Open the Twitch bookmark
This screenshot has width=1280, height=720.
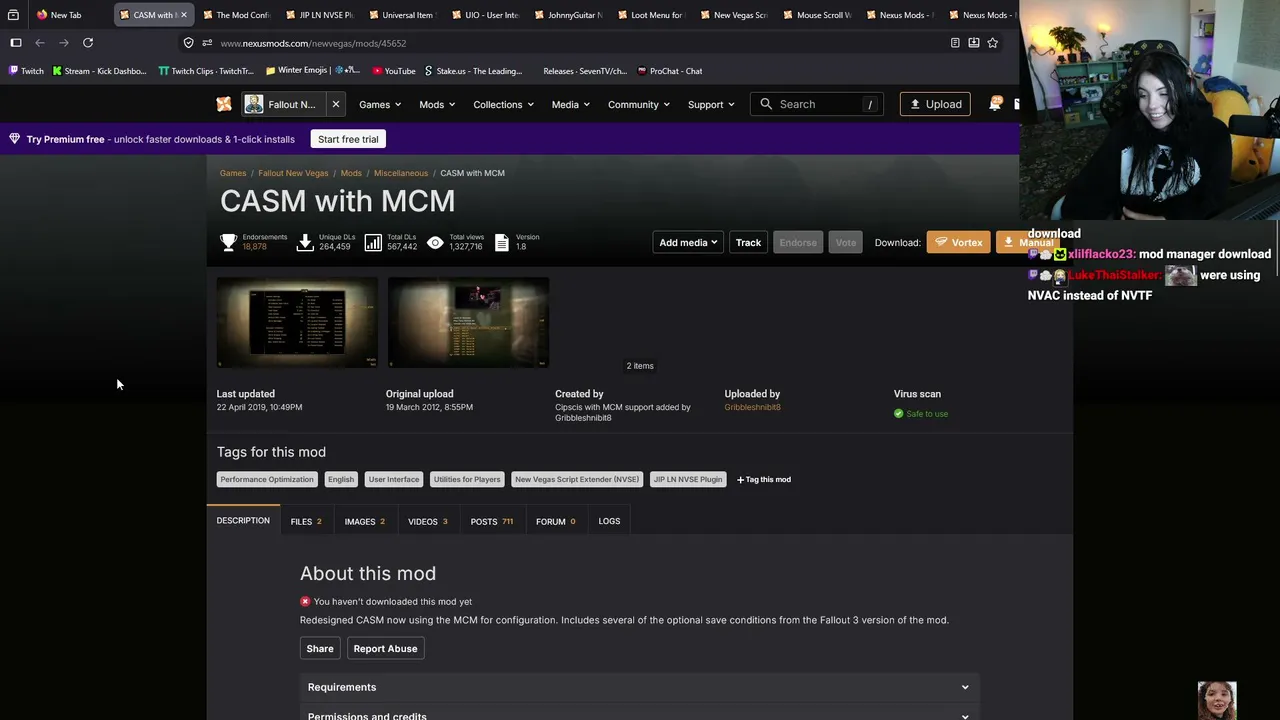click(26, 71)
